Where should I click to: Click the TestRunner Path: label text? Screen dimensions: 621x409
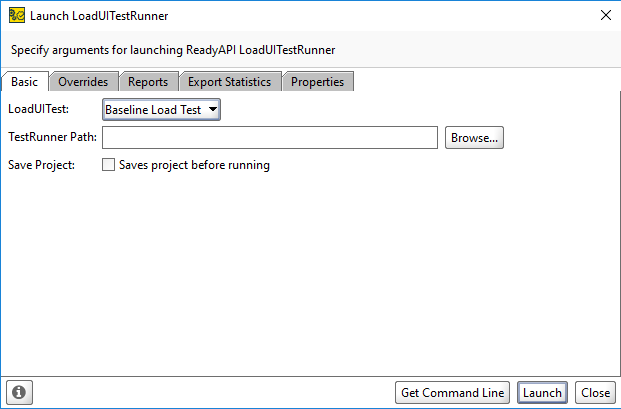pos(52,138)
